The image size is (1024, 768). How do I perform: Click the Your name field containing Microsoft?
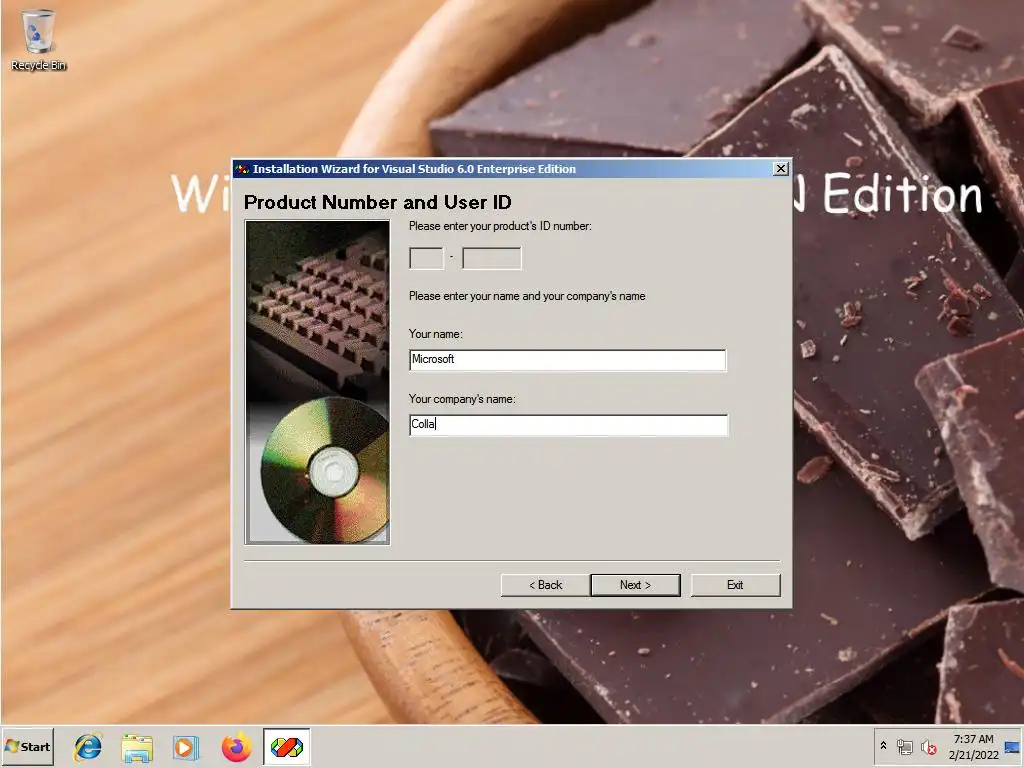(x=568, y=360)
